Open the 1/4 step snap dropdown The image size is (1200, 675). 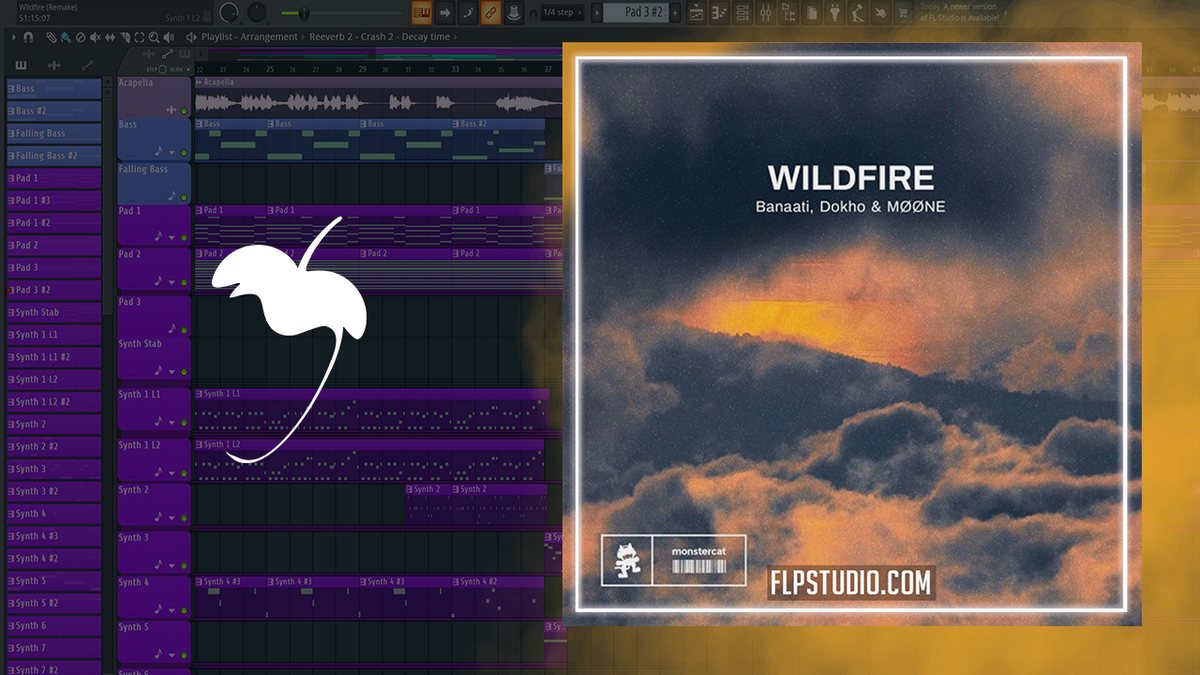pos(560,13)
